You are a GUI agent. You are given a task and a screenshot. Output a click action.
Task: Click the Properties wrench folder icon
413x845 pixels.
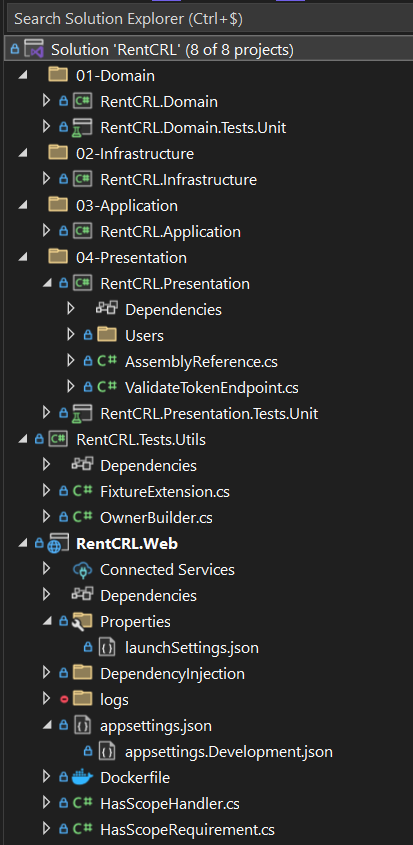click(x=82, y=621)
